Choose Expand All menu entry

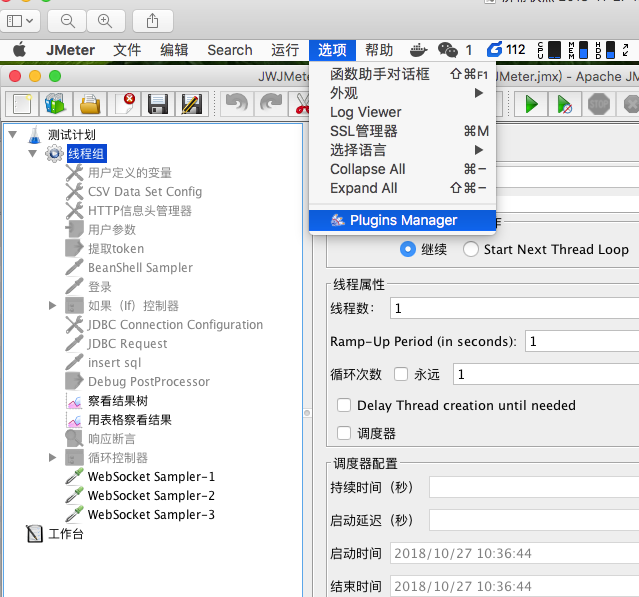pyautogui.click(x=402, y=188)
